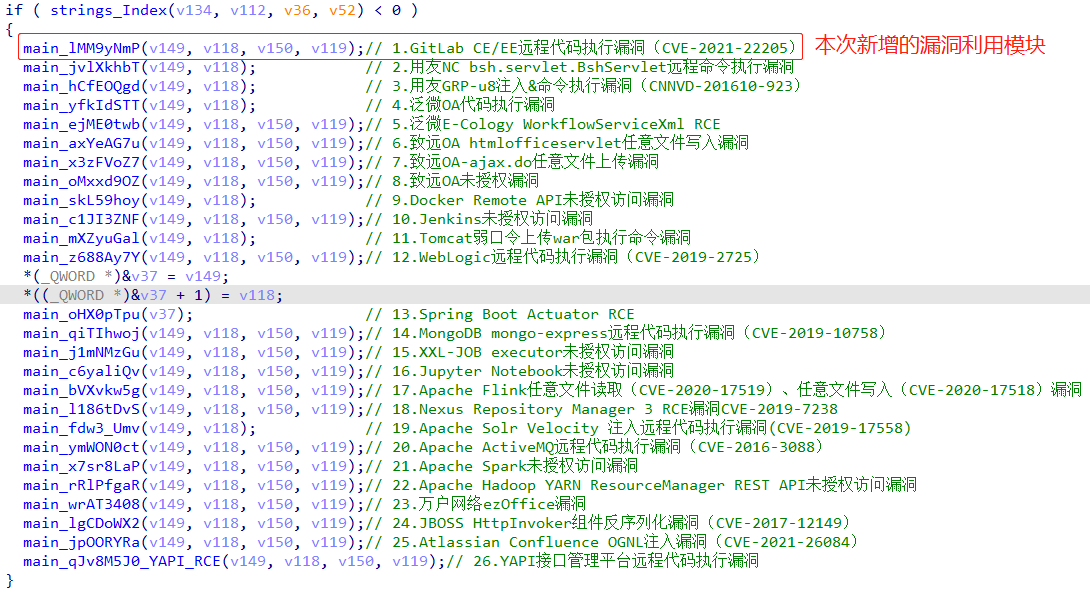
Task: Click the MongoDB mongo-express CVE-2019-10758 comment
Action: [627, 333]
